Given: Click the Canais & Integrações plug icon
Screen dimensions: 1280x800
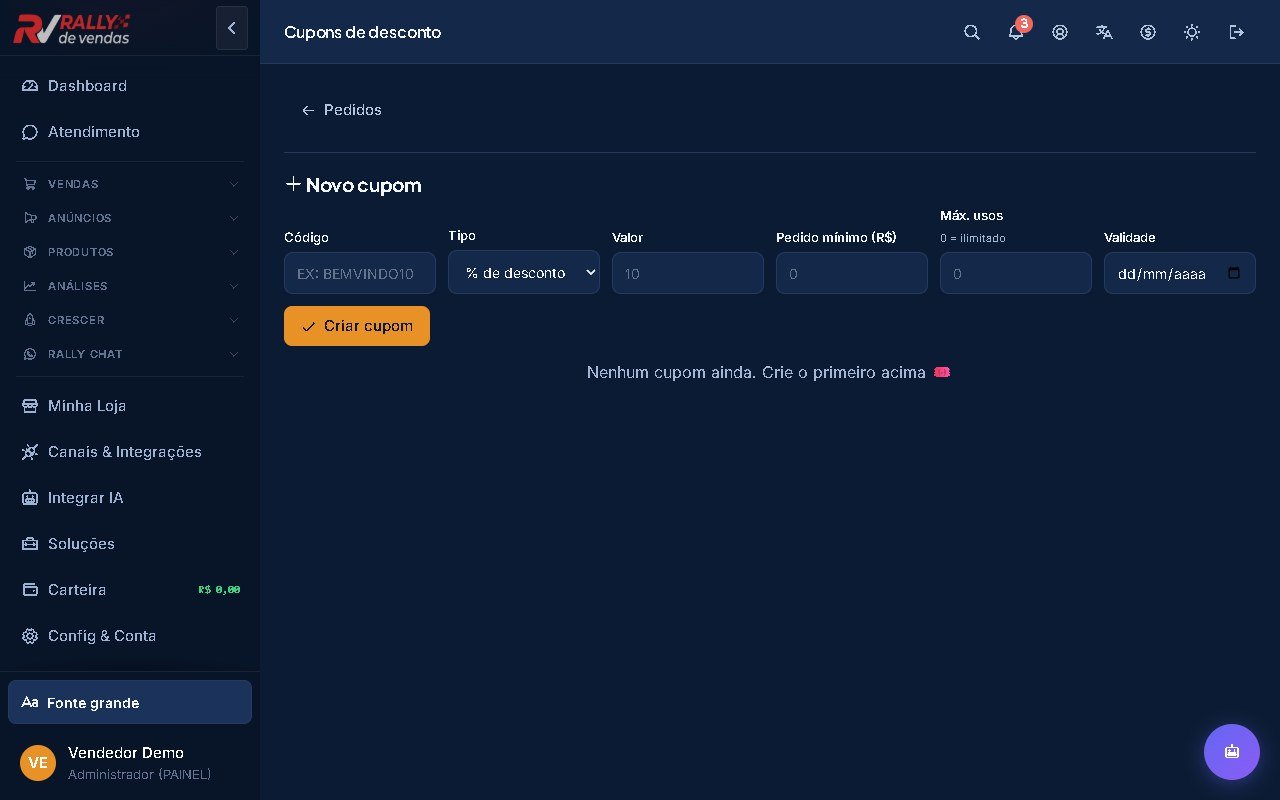Looking at the screenshot, I should (30, 452).
